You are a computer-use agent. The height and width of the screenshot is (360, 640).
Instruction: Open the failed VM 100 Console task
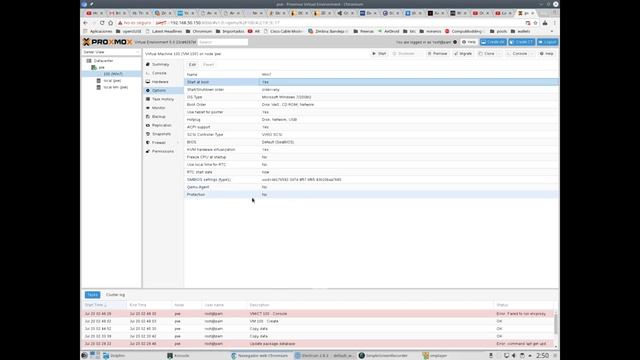coord(318,314)
